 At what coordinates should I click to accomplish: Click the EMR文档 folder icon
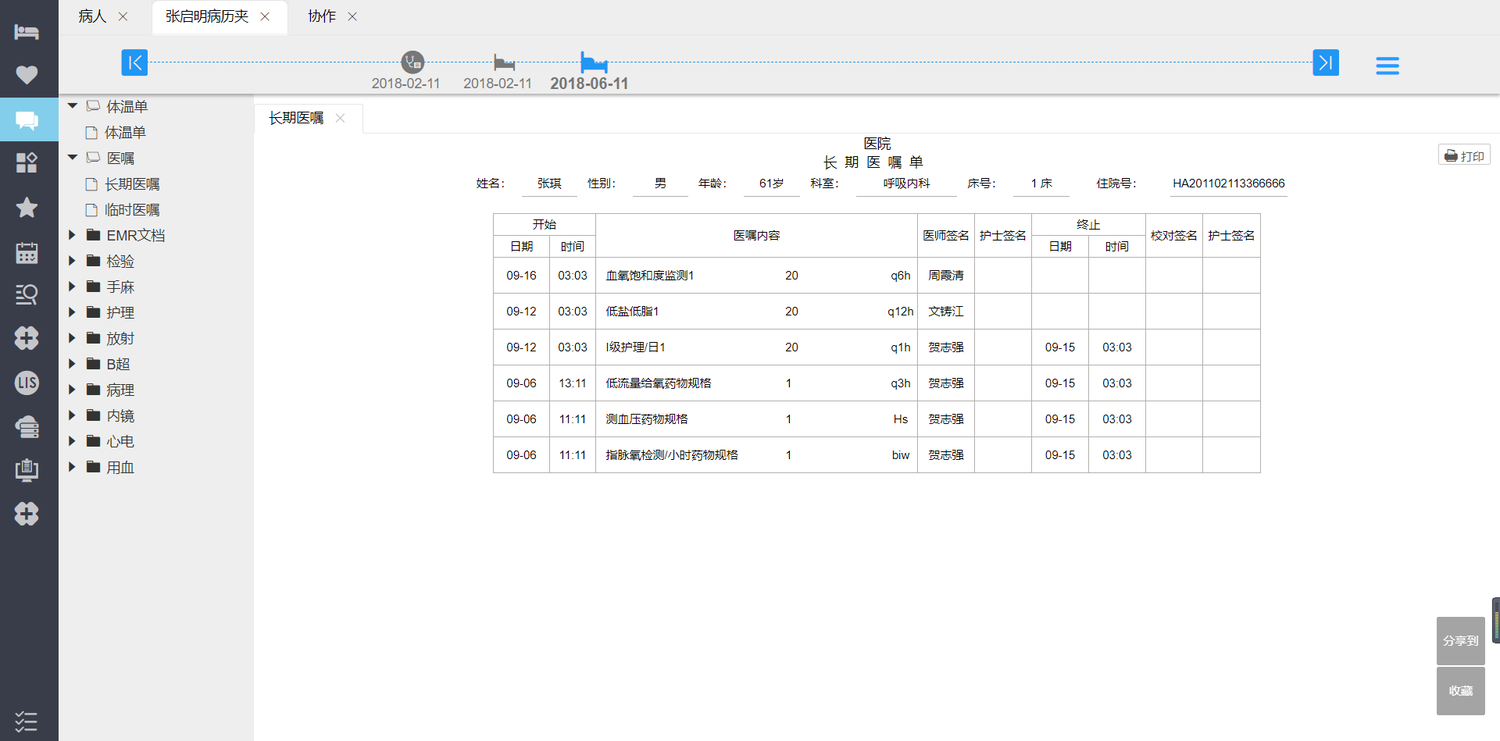pos(93,235)
